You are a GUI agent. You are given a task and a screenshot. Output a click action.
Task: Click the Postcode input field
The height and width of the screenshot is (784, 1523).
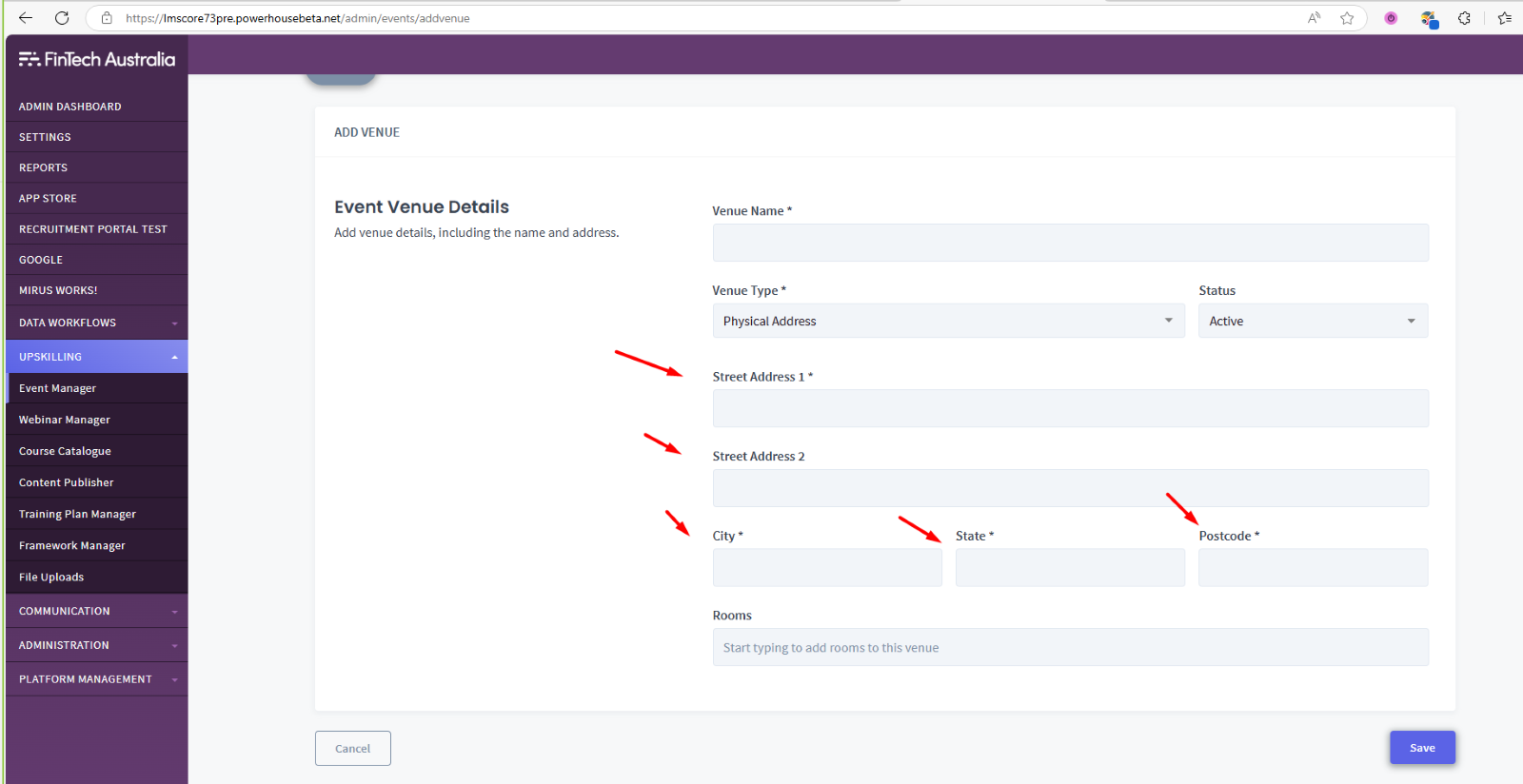point(1313,567)
